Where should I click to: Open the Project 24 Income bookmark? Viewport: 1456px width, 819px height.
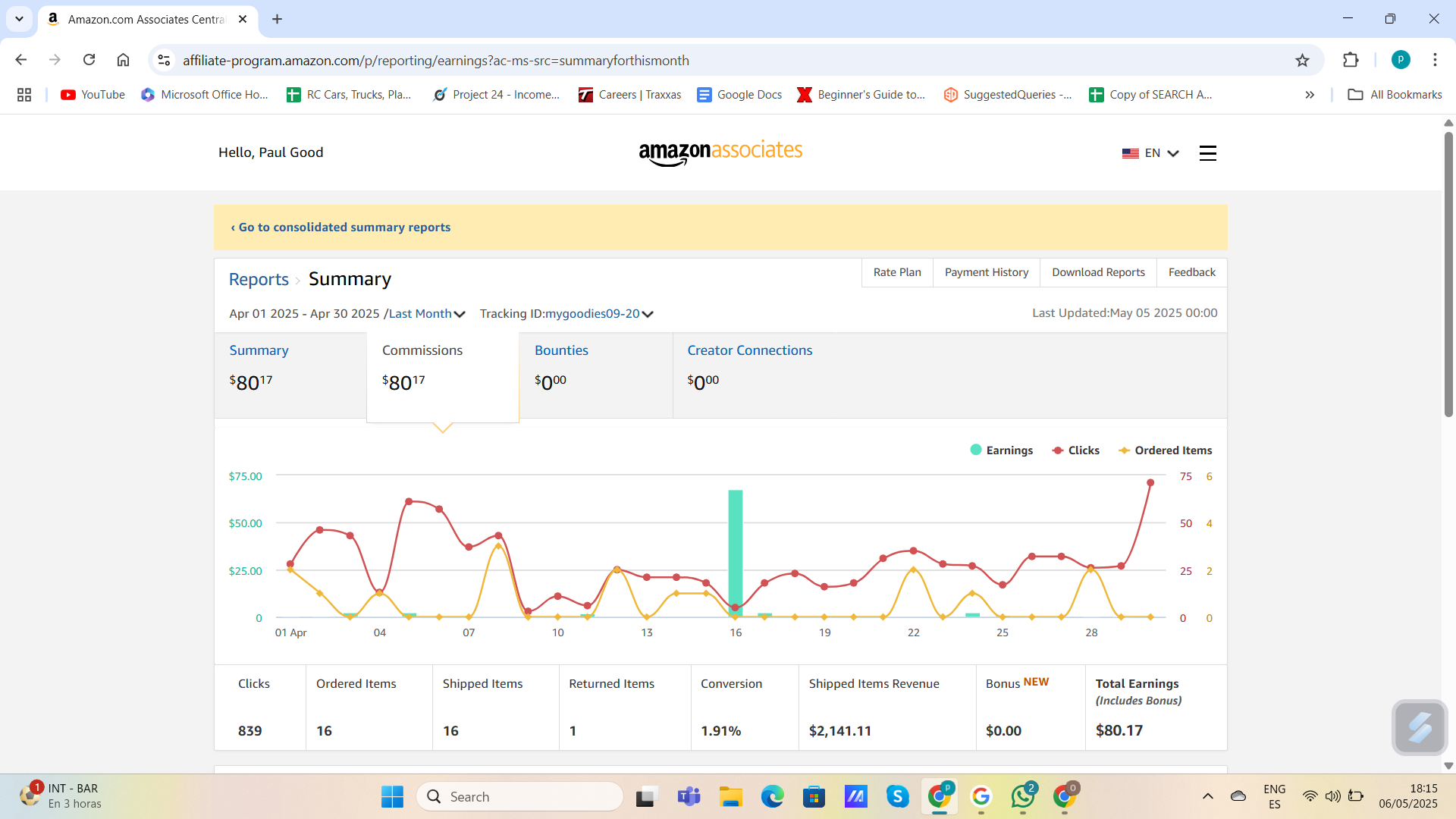tap(496, 95)
